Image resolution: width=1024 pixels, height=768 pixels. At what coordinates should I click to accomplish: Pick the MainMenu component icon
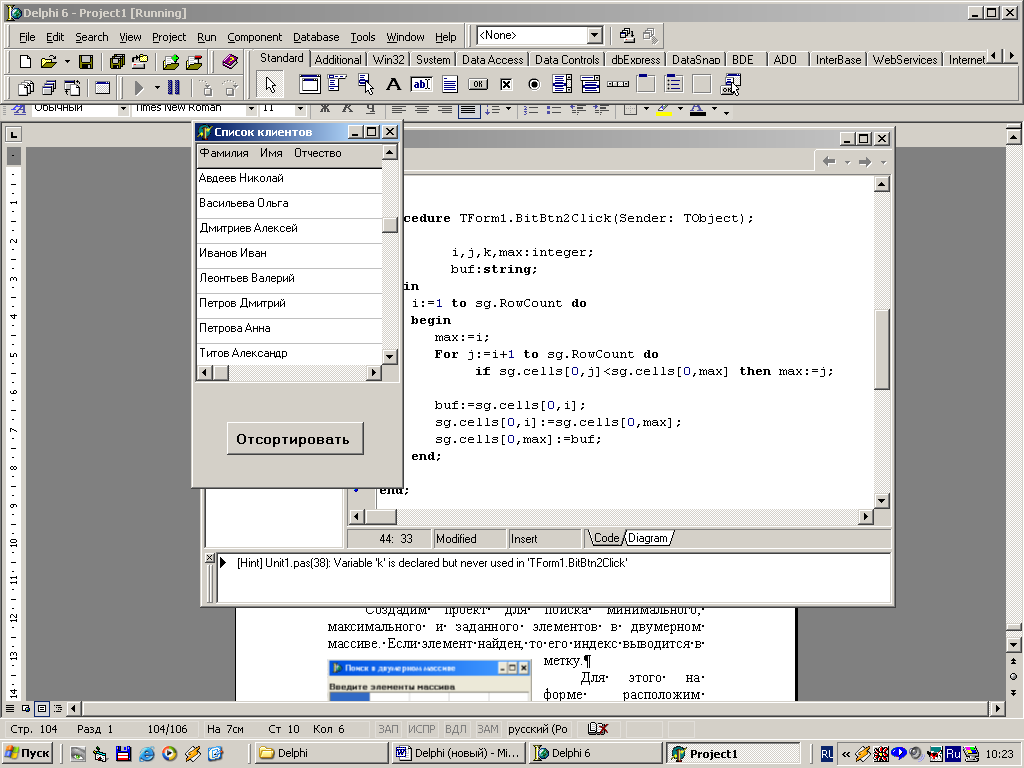[x=337, y=84]
